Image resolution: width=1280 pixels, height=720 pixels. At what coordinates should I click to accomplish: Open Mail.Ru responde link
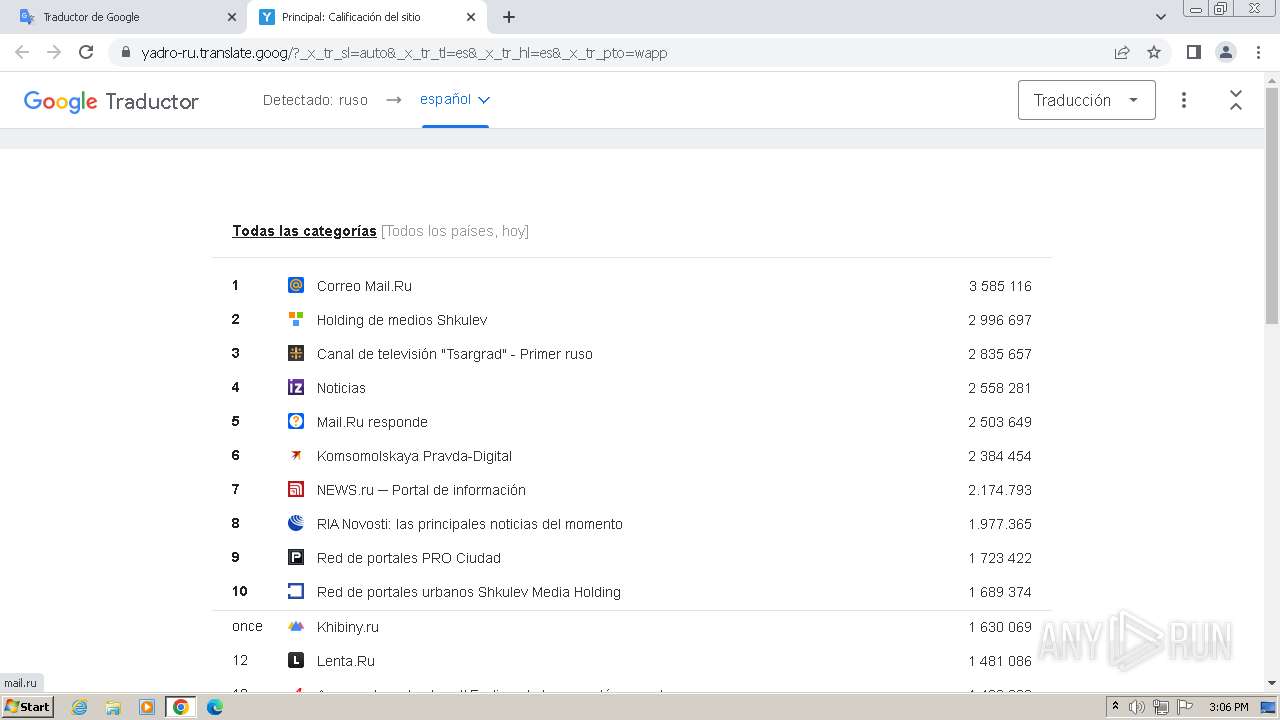point(372,422)
